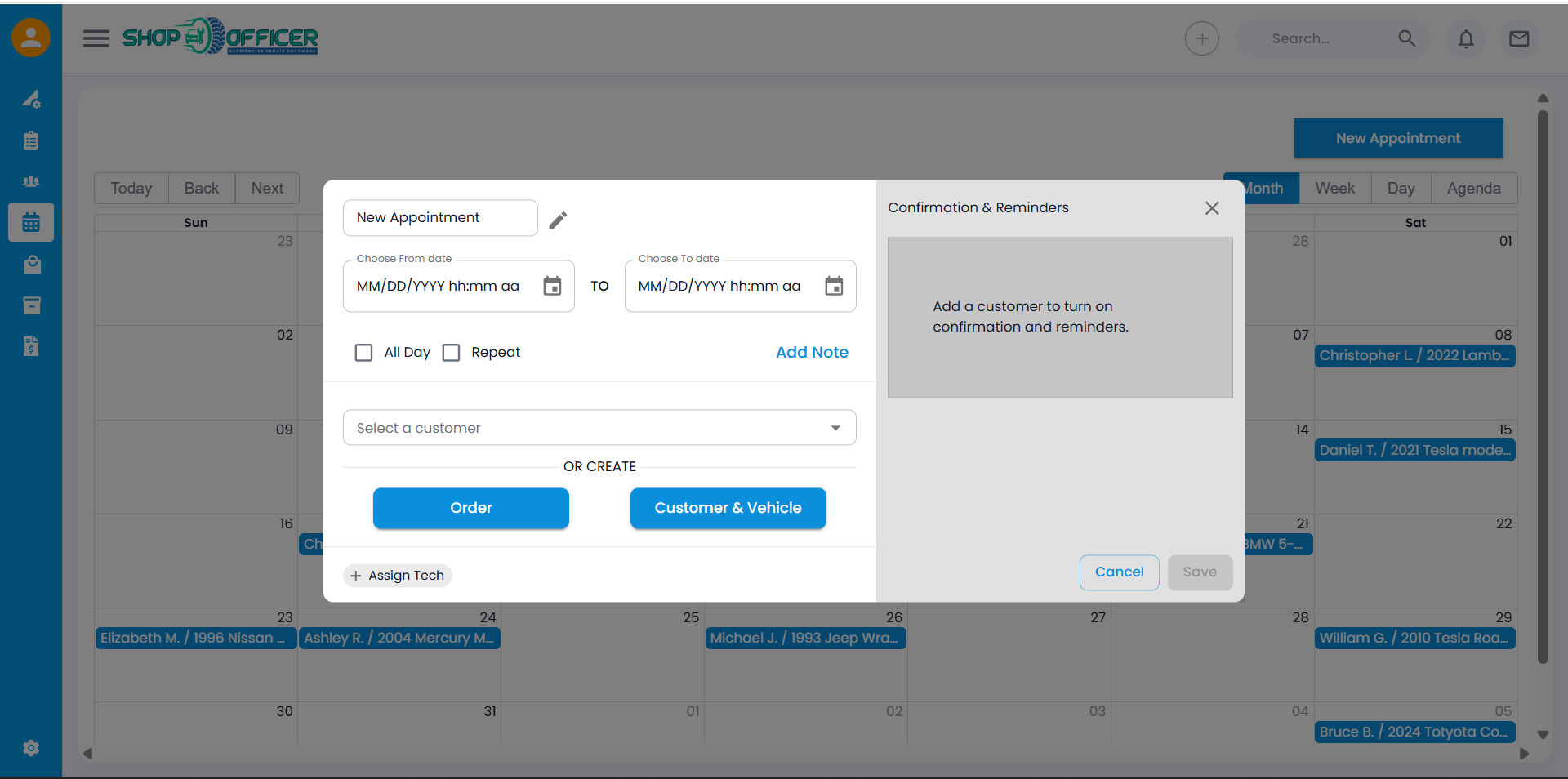Click the Add Note link
The width and height of the screenshot is (1568, 779).
(812, 352)
